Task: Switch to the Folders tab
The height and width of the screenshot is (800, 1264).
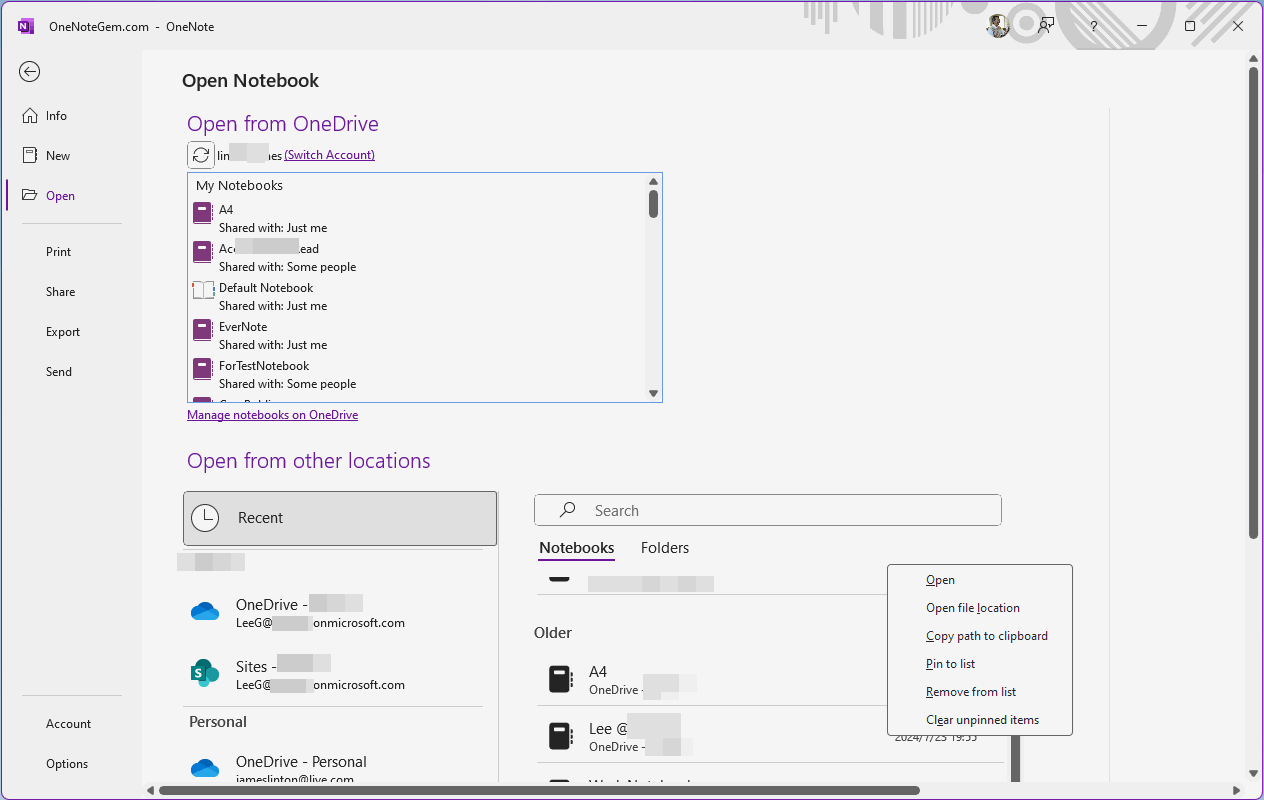Action: (665, 548)
